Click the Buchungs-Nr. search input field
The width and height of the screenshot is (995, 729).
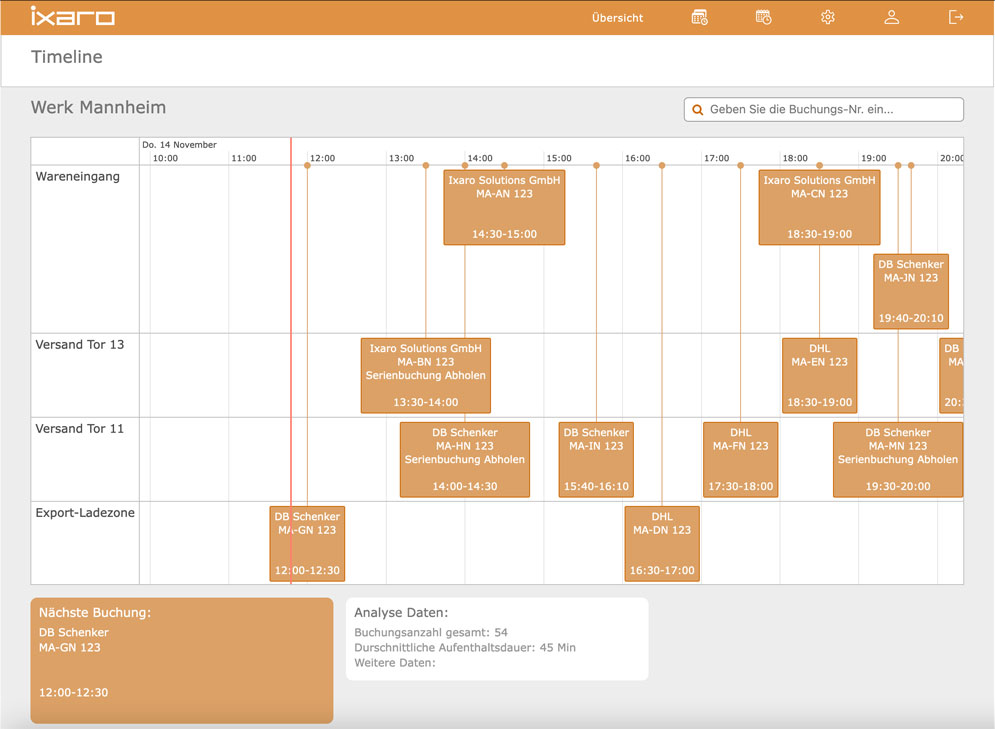(x=830, y=109)
